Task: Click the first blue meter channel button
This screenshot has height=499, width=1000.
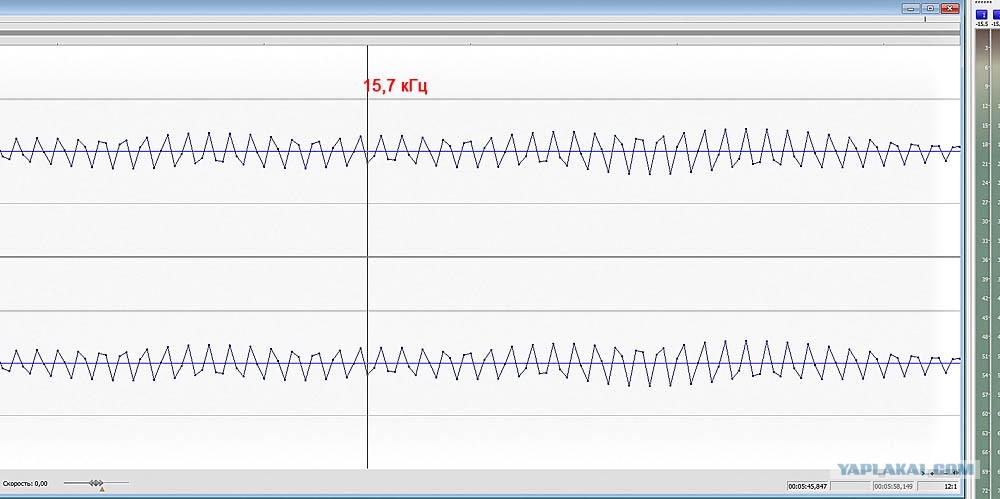Action: pyautogui.click(x=982, y=15)
